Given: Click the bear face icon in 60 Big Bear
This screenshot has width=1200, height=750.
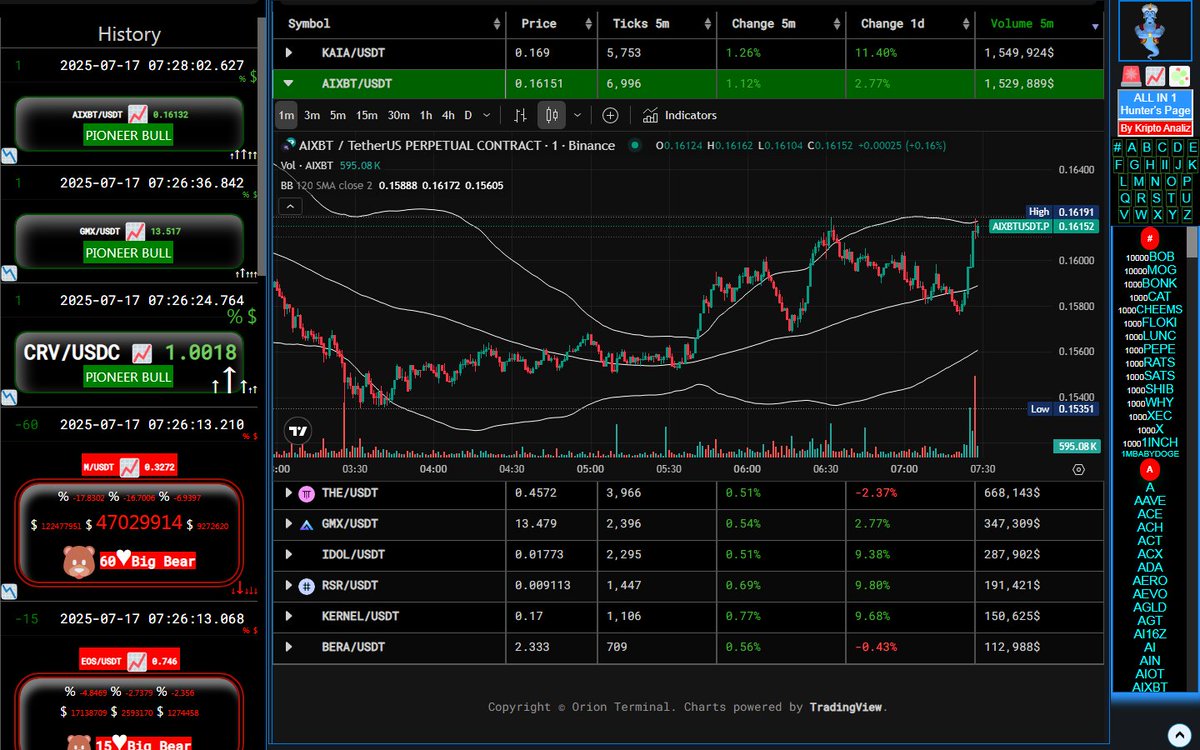Looking at the screenshot, I should pyautogui.click(x=78, y=561).
